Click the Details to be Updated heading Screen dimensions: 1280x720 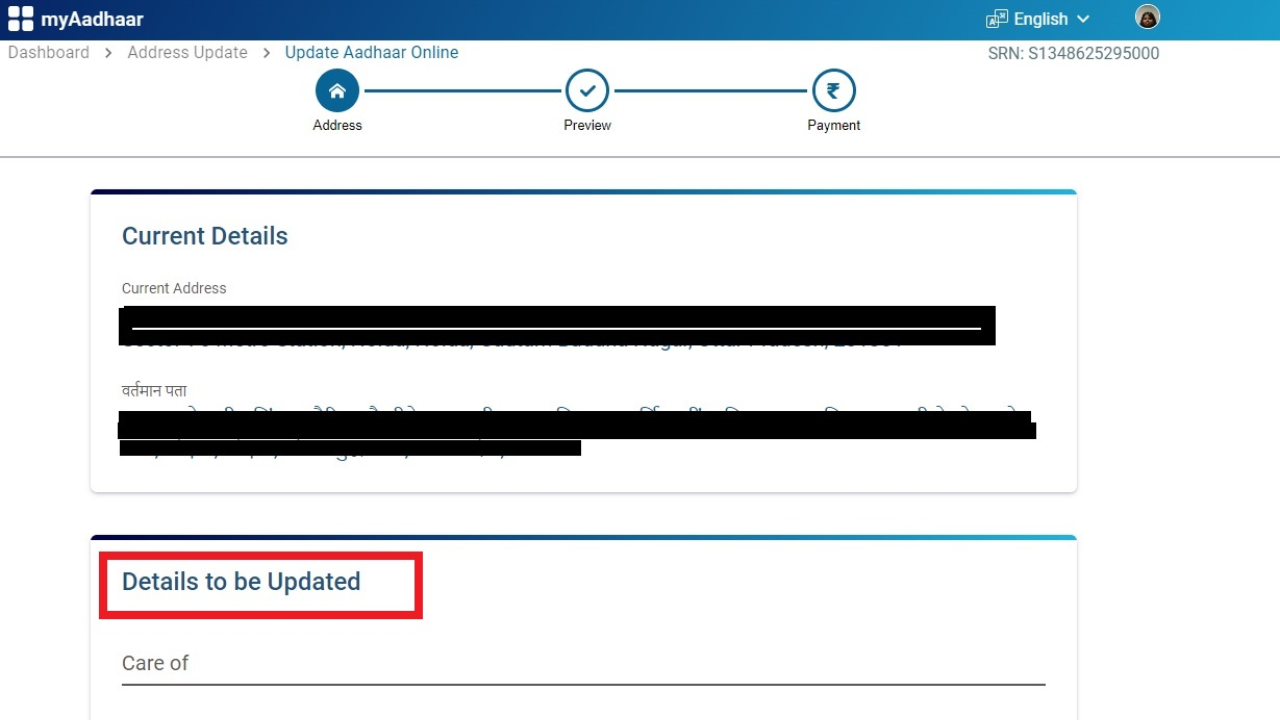[x=241, y=582]
